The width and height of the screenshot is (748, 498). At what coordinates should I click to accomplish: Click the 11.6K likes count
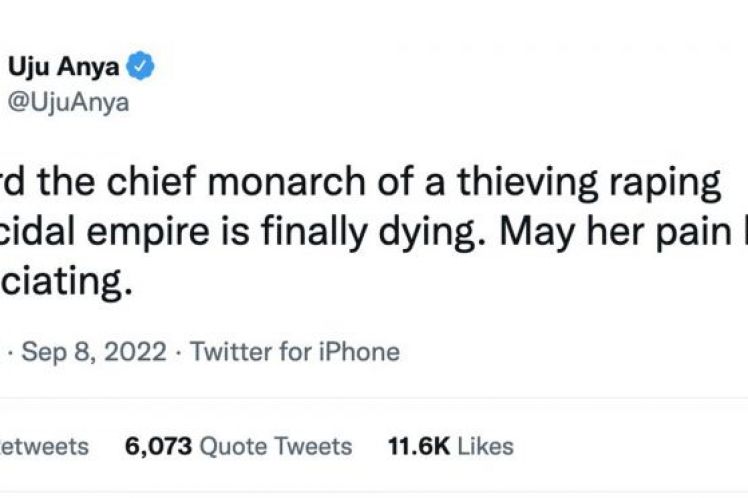419,446
